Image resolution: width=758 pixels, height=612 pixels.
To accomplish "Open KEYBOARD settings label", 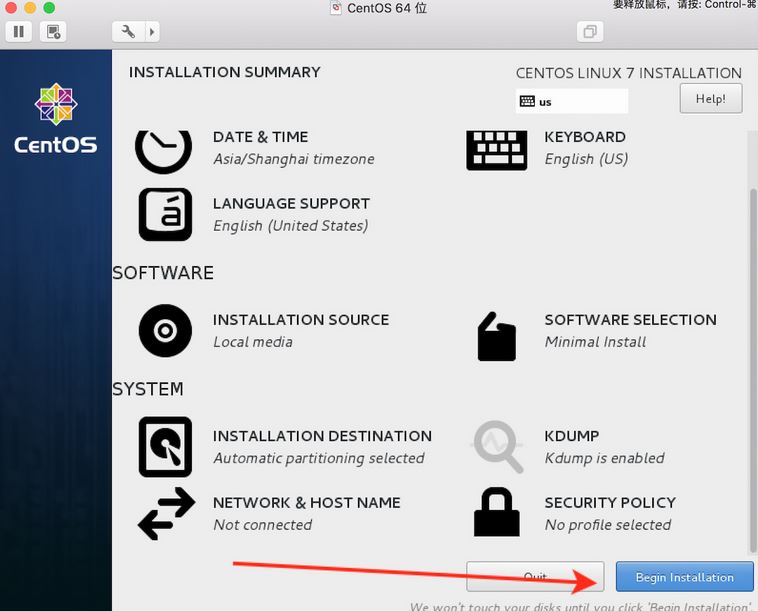I will pyautogui.click(x=585, y=137).
